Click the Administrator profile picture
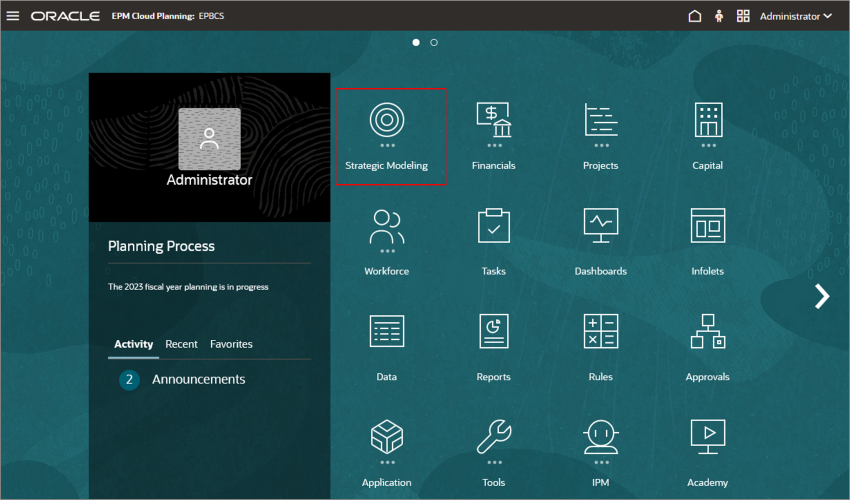The height and width of the screenshot is (500, 850). coord(209,139)
